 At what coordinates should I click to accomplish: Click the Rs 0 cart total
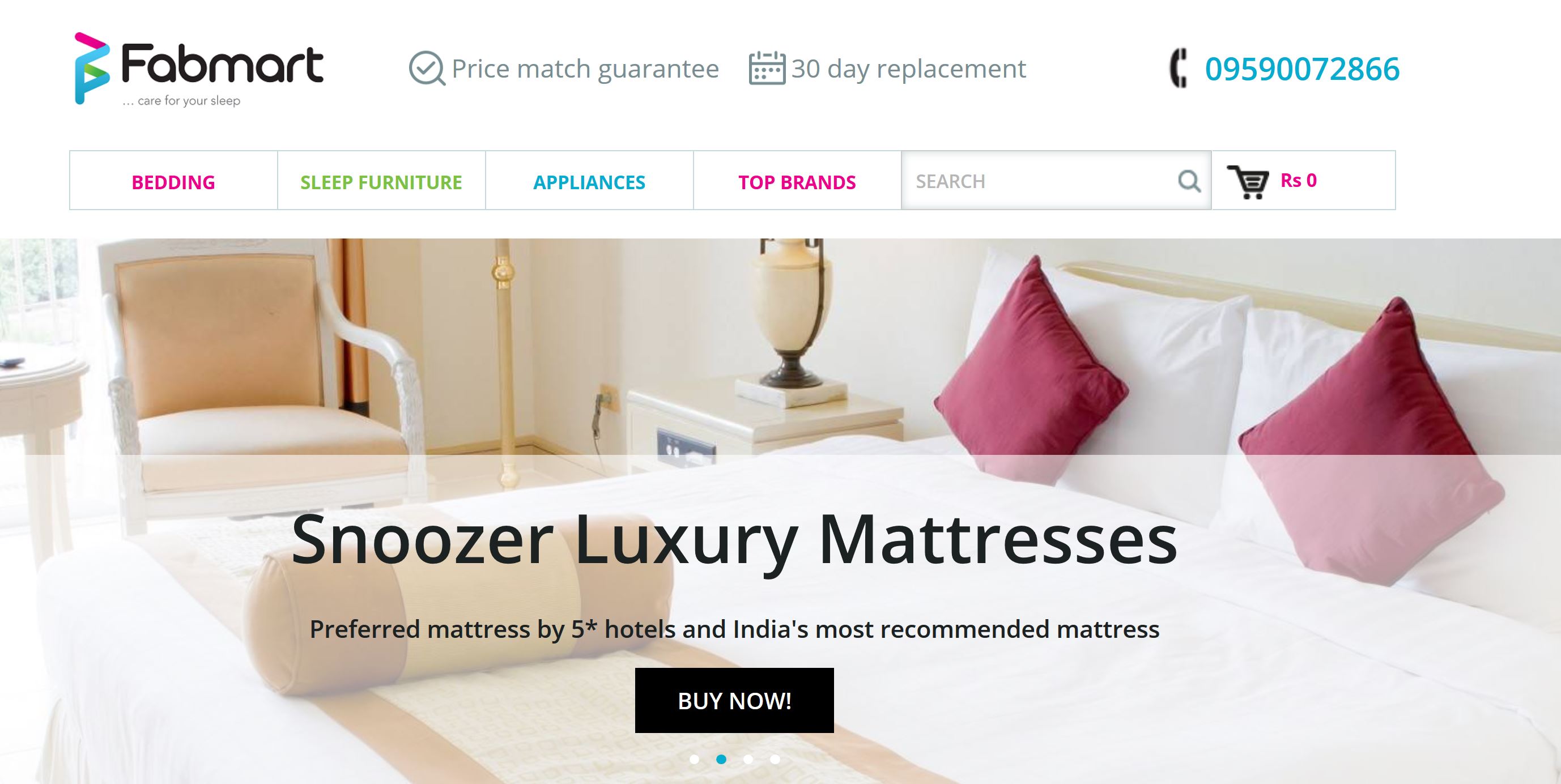tap(1298, 180)
